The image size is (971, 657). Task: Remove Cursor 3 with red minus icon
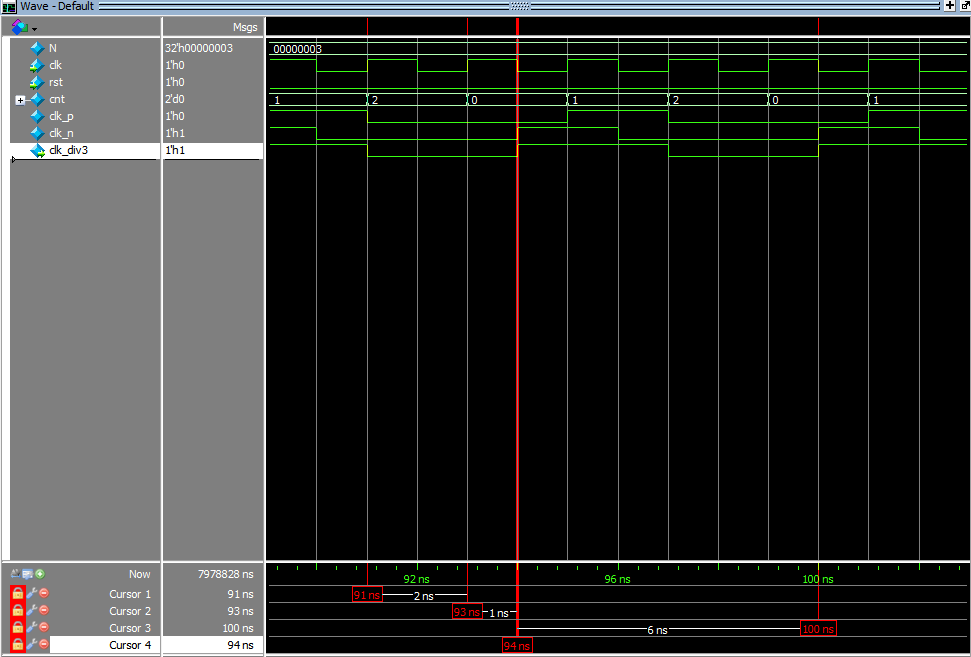point(43,628)
